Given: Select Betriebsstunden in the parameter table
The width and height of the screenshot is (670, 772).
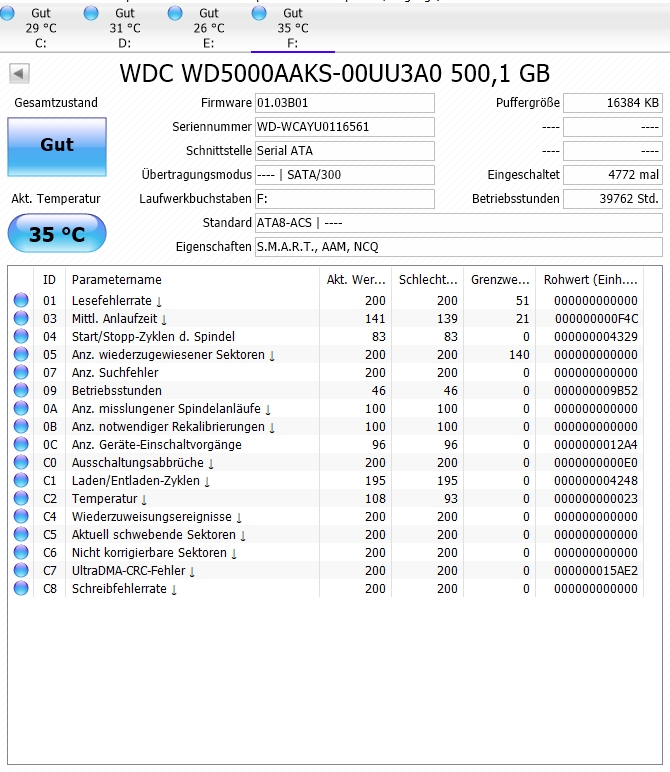Looking at the screenshot, I should tap(117, 390).
